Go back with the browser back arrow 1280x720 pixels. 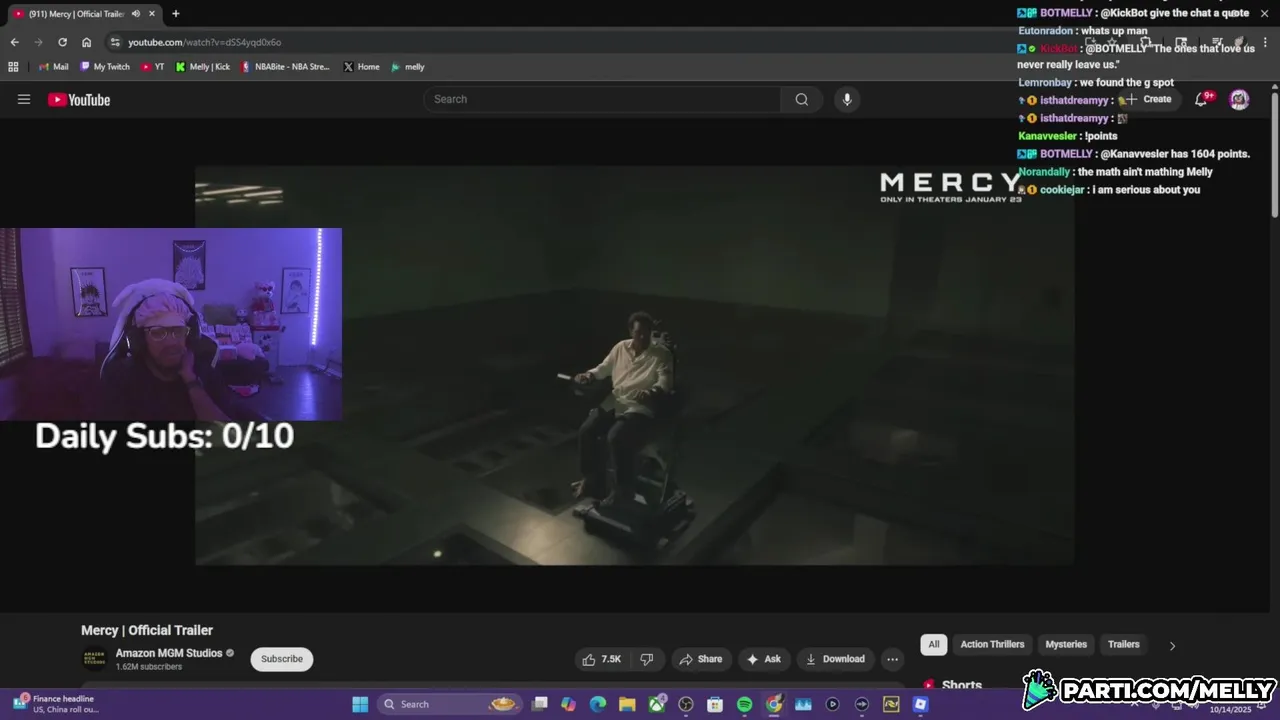point(14,42)
